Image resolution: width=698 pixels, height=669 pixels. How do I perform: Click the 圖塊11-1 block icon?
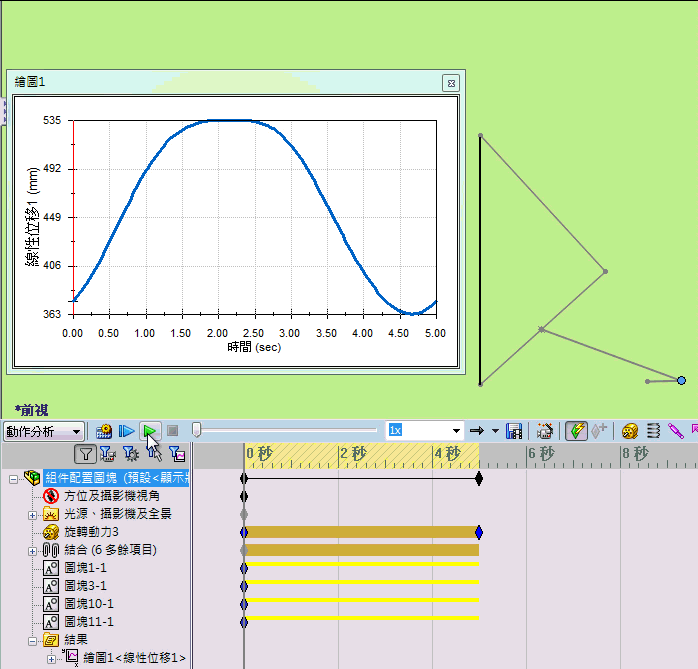pos(51,622)
